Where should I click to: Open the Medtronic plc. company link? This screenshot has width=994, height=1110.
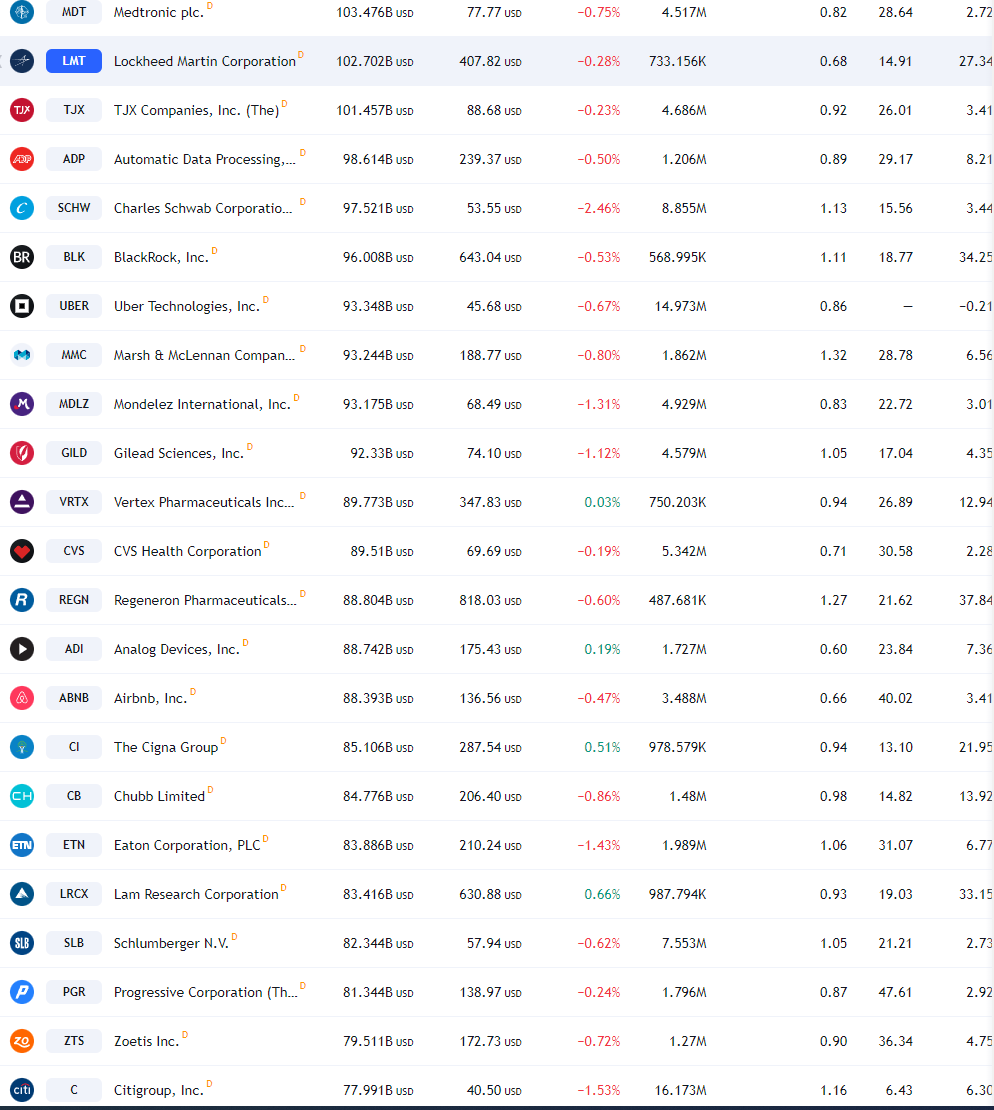[159, 12]
